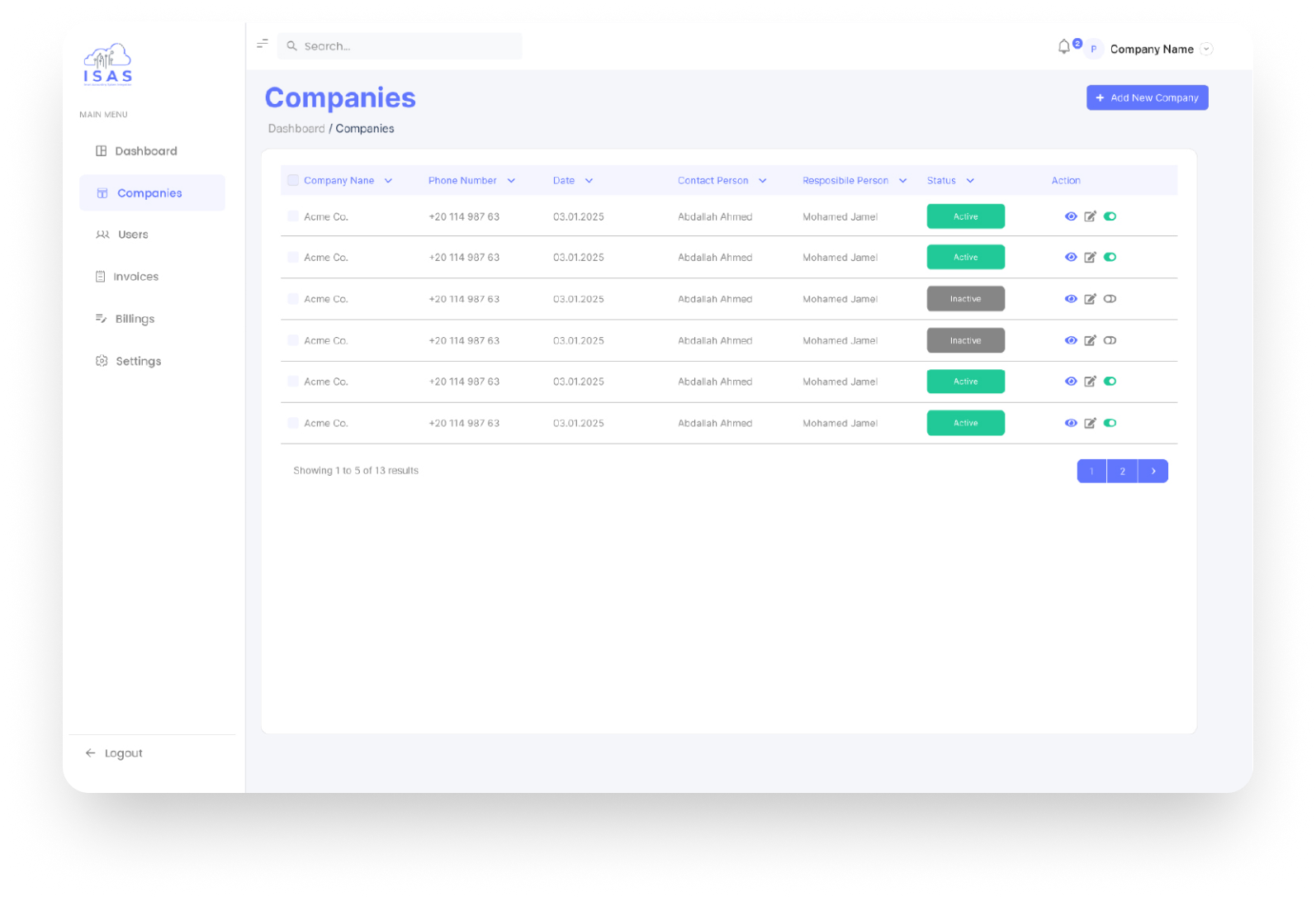1316x897 pixels.
Task: Expand the Company Name account dropdown
Action: click(x=1206, y=49)
